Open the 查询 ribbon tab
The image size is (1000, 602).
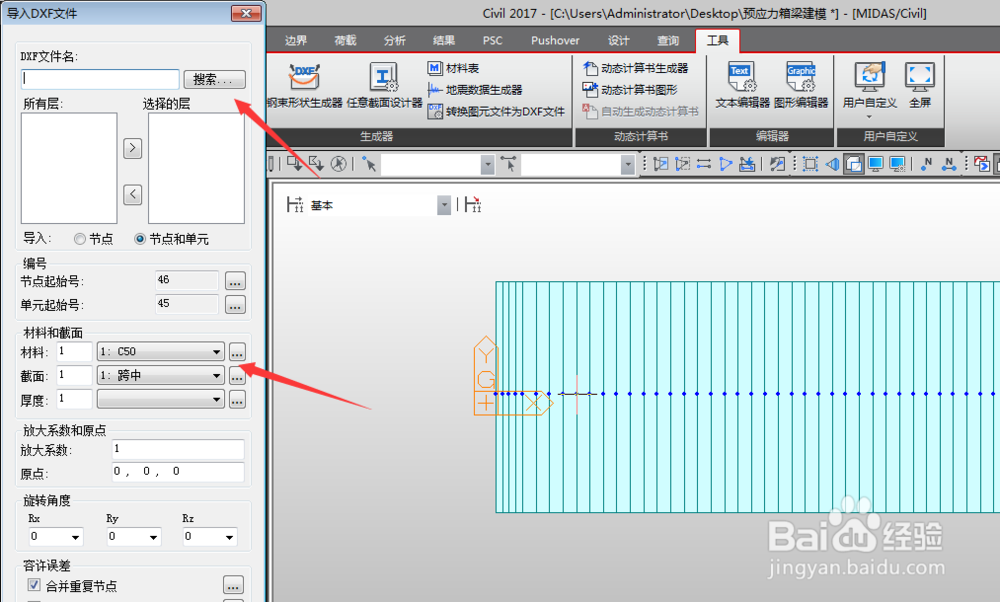click(668, 41)
